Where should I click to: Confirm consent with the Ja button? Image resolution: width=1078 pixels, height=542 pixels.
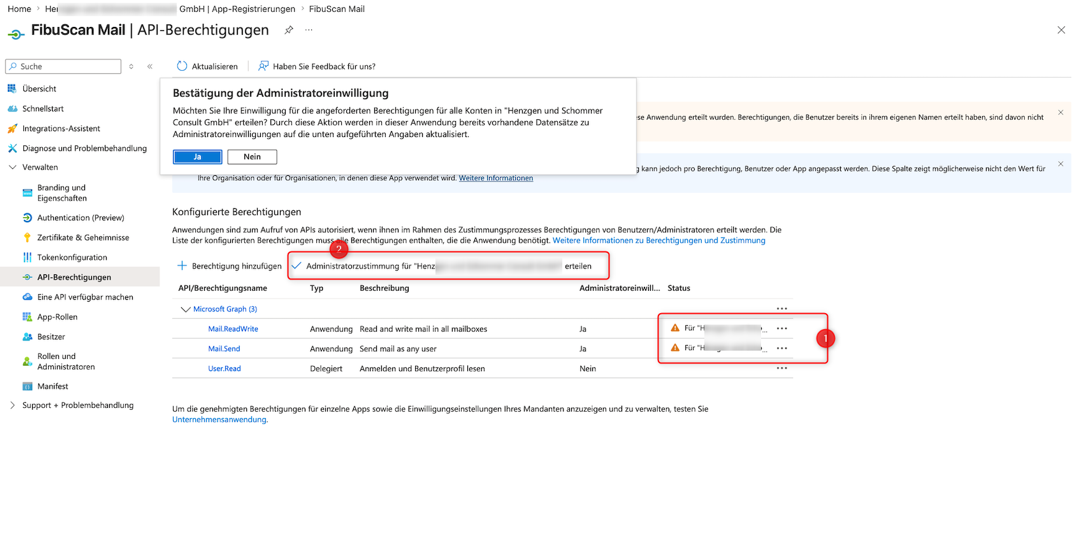click(197, 157)
